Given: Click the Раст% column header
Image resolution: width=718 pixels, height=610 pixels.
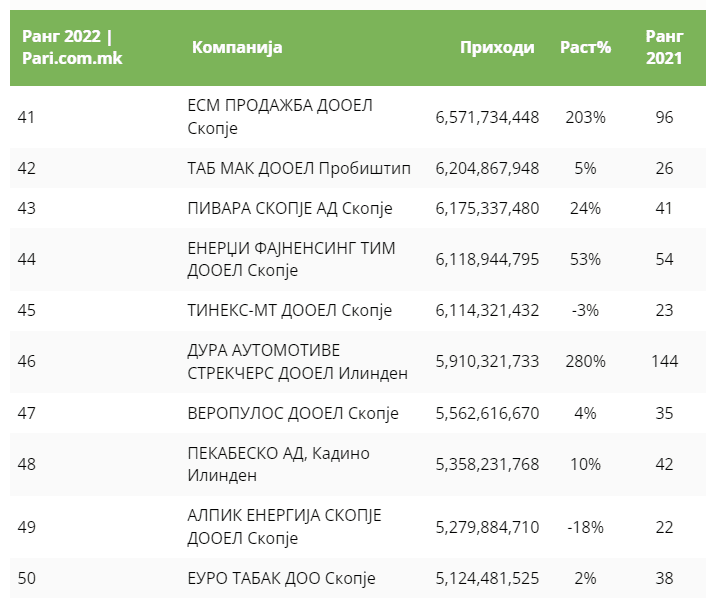Looking at the screenshot, I should point(585,47).
